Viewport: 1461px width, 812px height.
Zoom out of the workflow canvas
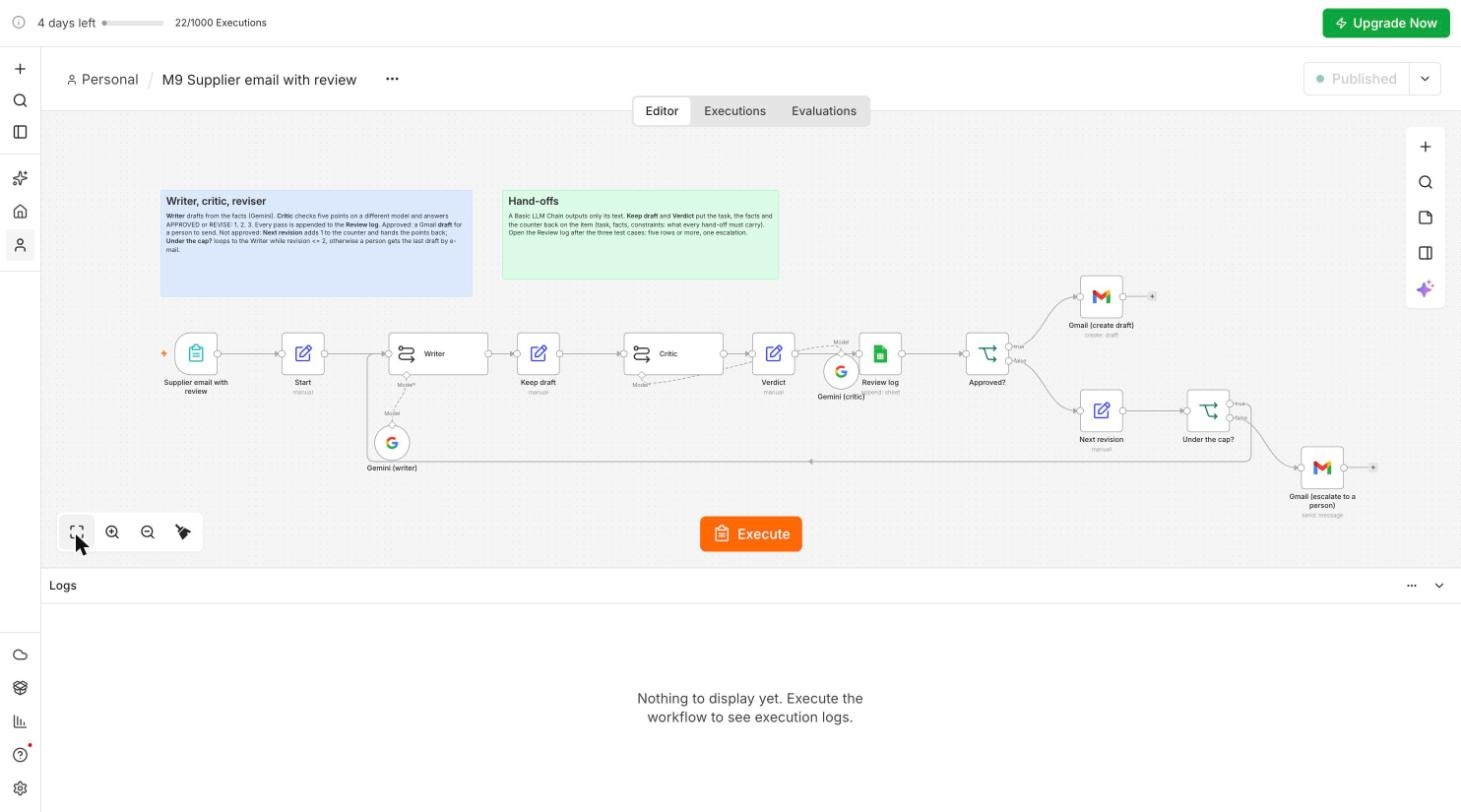tap(148, 532)
